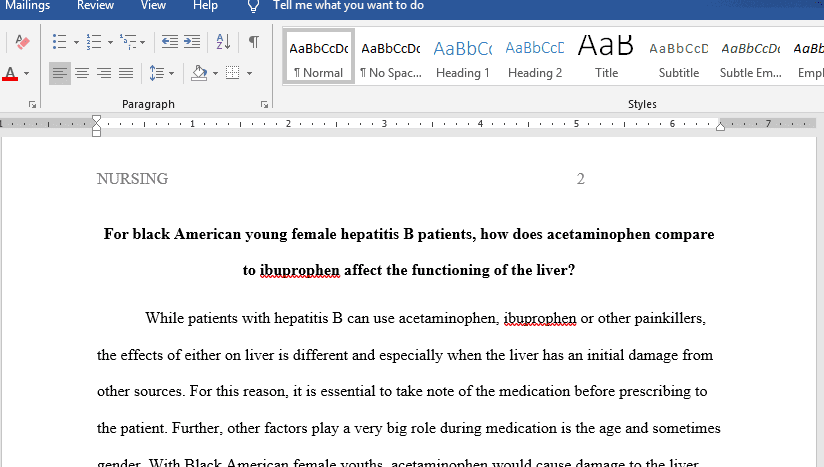
Task: Decrease the paragraph indent
Action: click(169, 42)
